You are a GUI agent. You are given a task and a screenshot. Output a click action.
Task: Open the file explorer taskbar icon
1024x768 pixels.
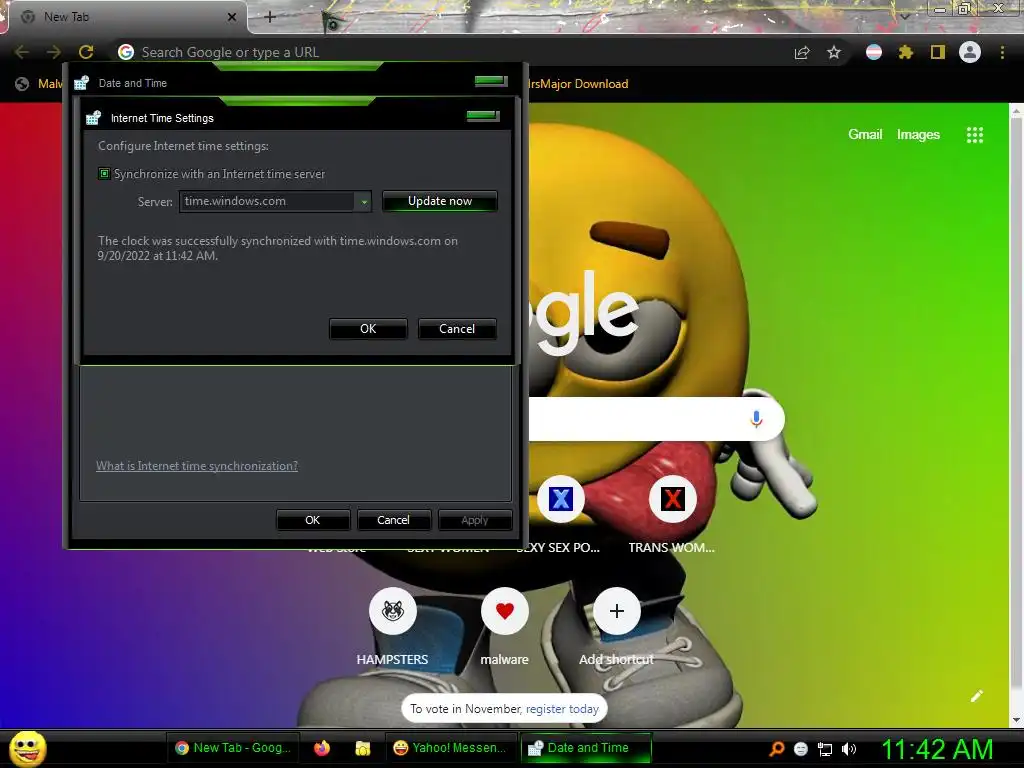362,748
